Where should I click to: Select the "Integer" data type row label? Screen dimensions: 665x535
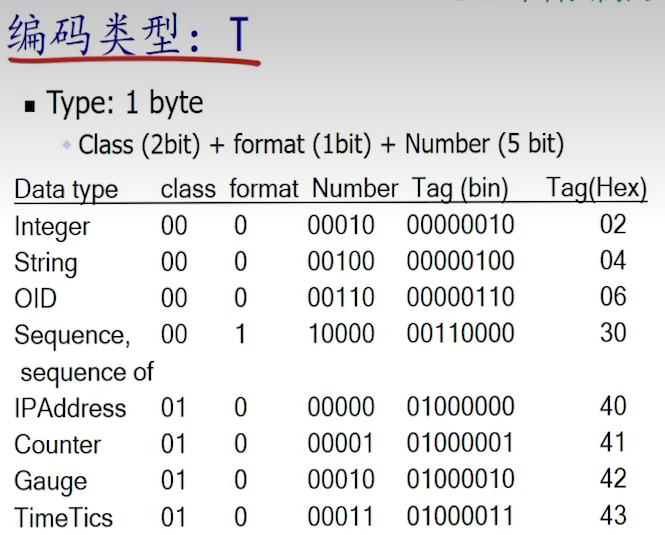52,227
